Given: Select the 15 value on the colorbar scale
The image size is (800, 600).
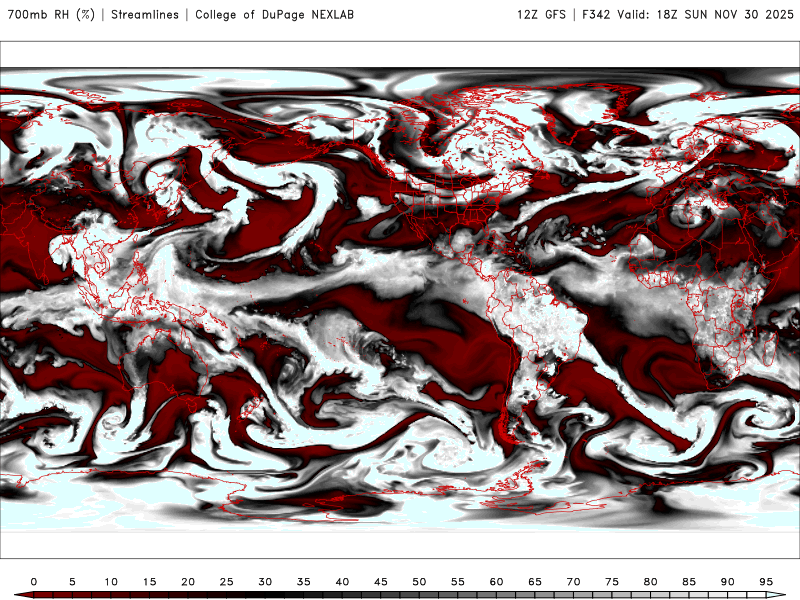Looking at the screenshot, I should 149,582.
